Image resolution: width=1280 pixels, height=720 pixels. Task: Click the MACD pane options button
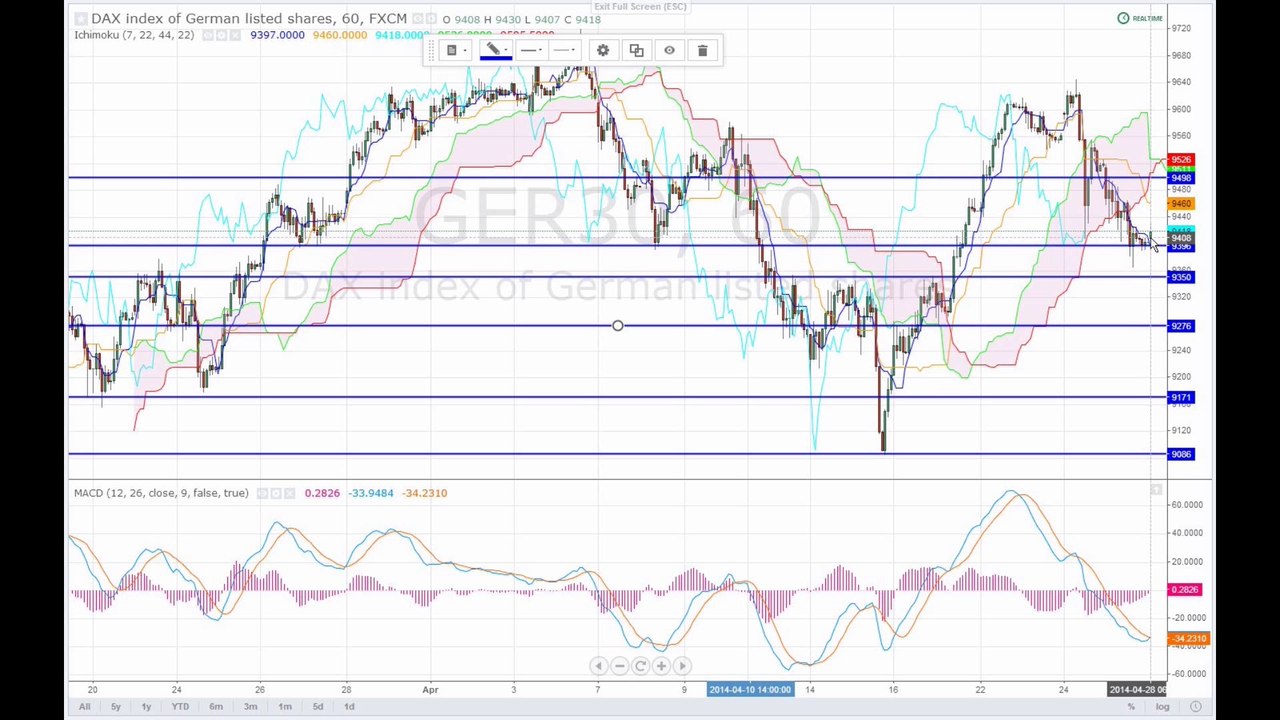click(x=1156, y=489)
